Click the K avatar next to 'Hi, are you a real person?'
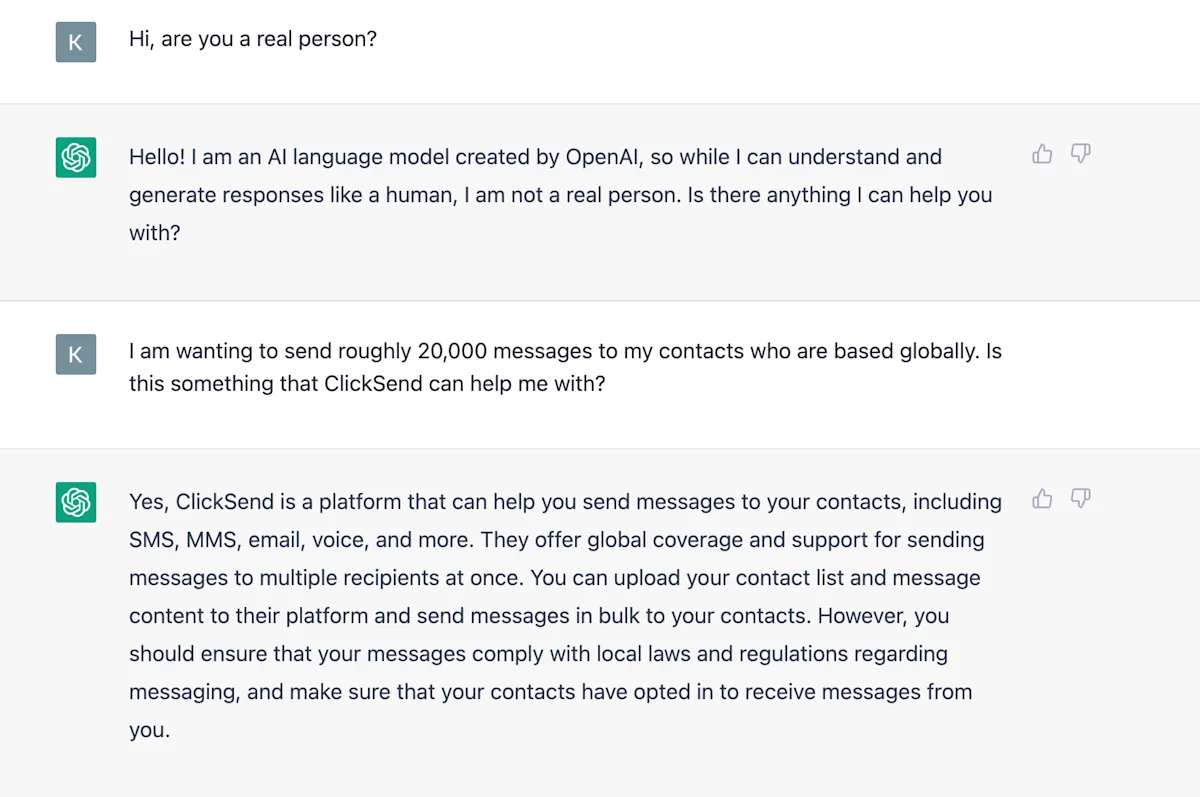 point(76,42)
